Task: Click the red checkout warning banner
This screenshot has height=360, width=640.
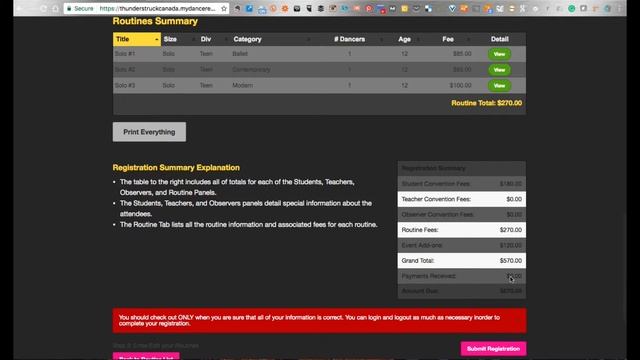Action: pyautogui.click(x=320, y=320)
